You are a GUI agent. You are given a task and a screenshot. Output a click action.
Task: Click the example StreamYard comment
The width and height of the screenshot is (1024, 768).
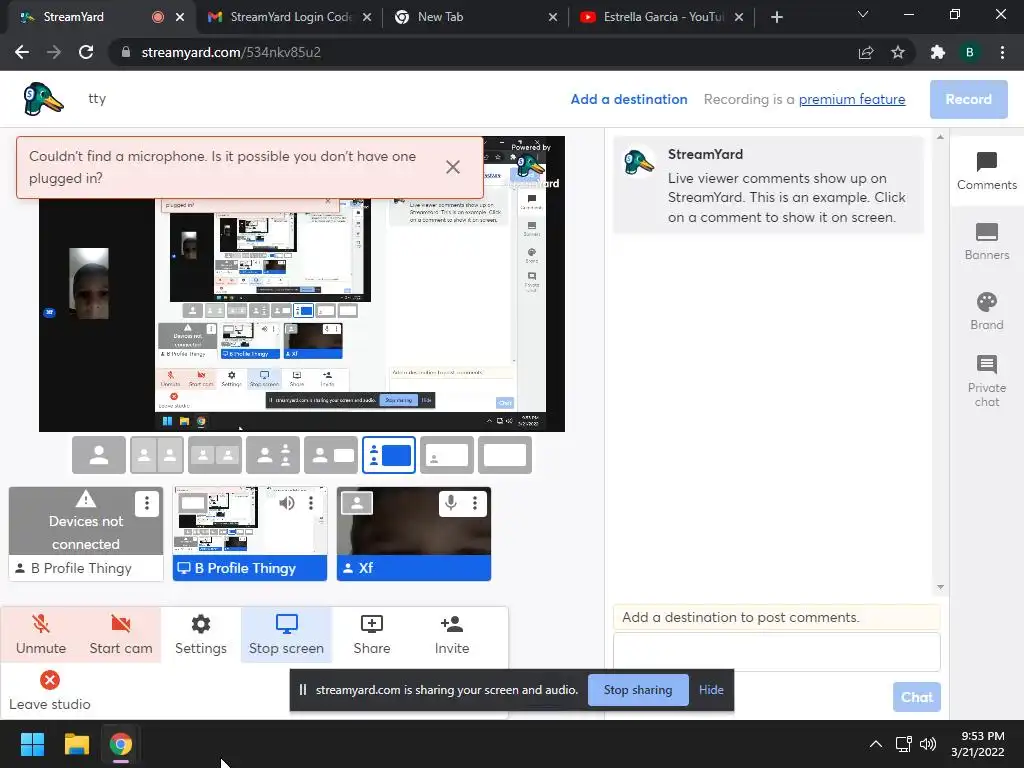768,185
